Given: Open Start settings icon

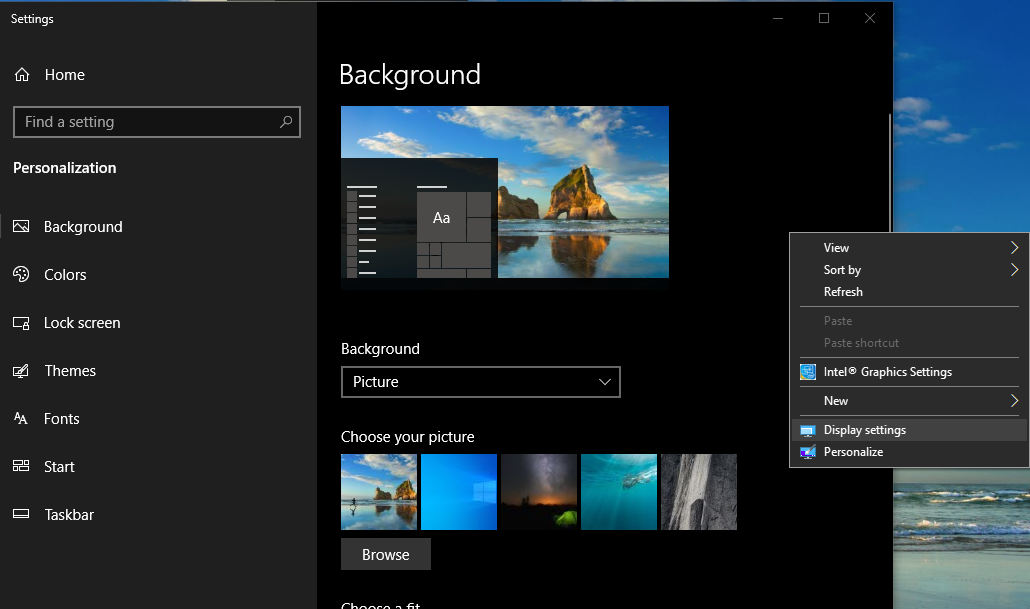Looking at the screenshot, I should tap(21, 467).
